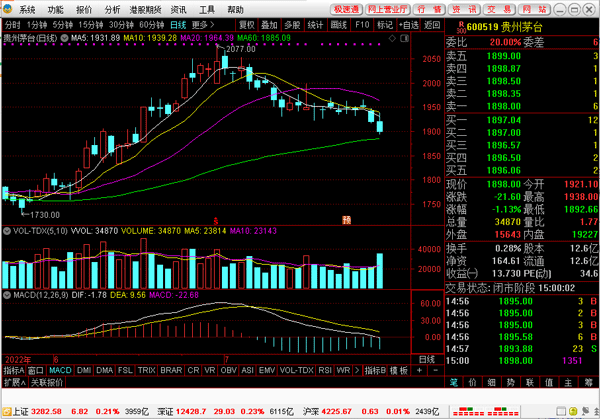Screen dimensions: 600x419
Task: Click the 交易 button at top right
Action: coord(499,10)
